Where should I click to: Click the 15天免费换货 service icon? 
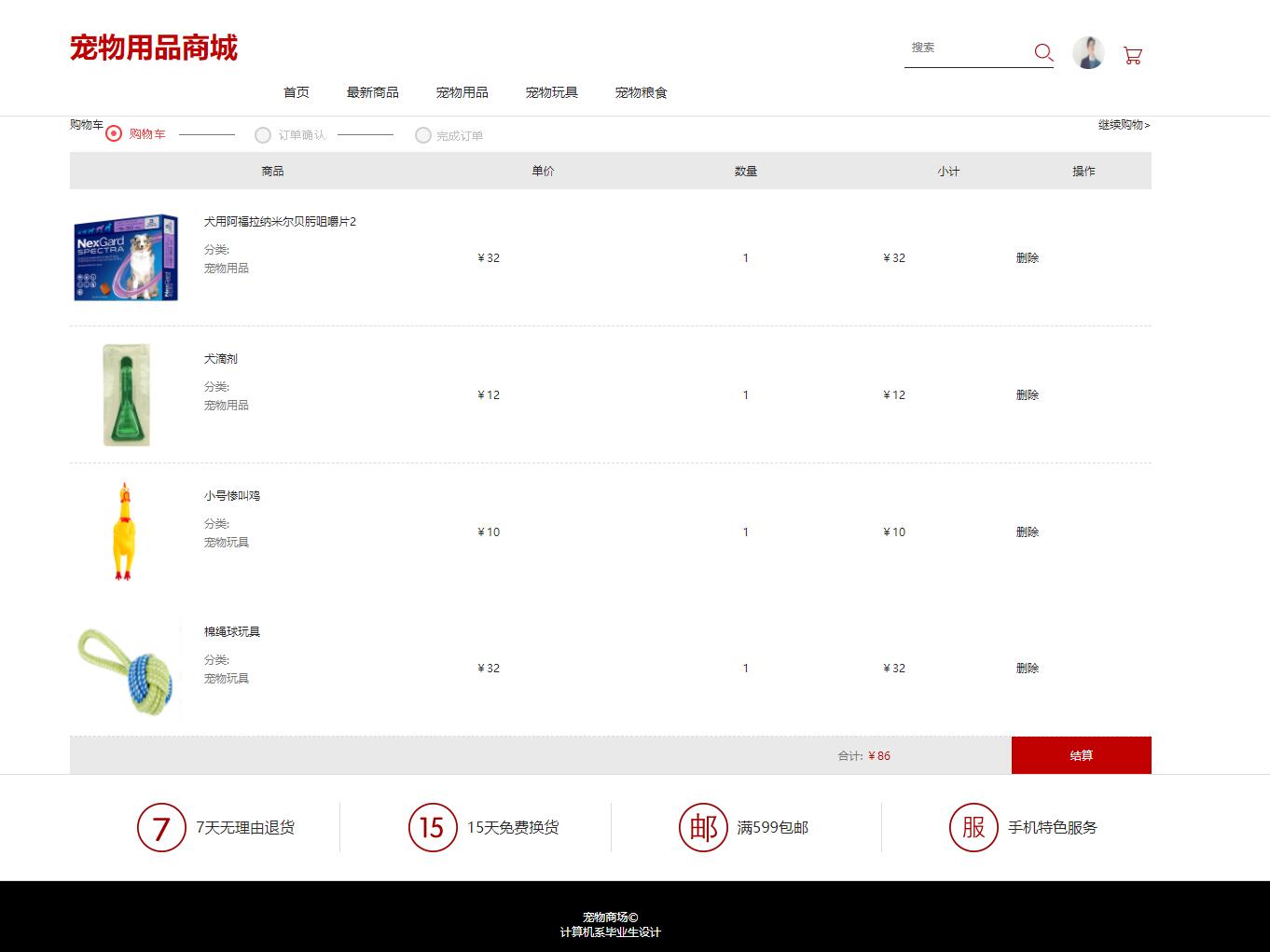430,827
